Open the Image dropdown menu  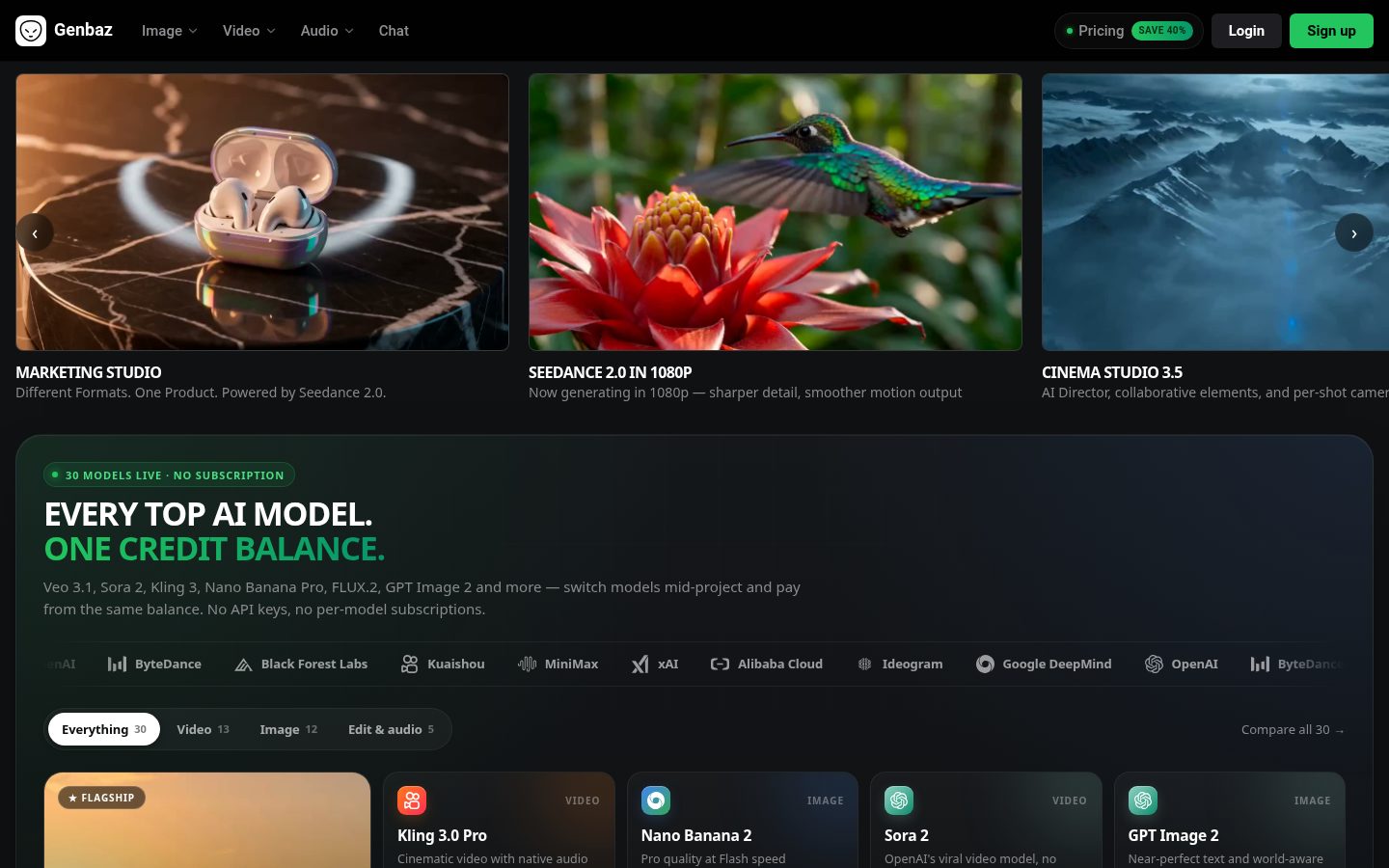pyautogui.click(x=169, y=31)
